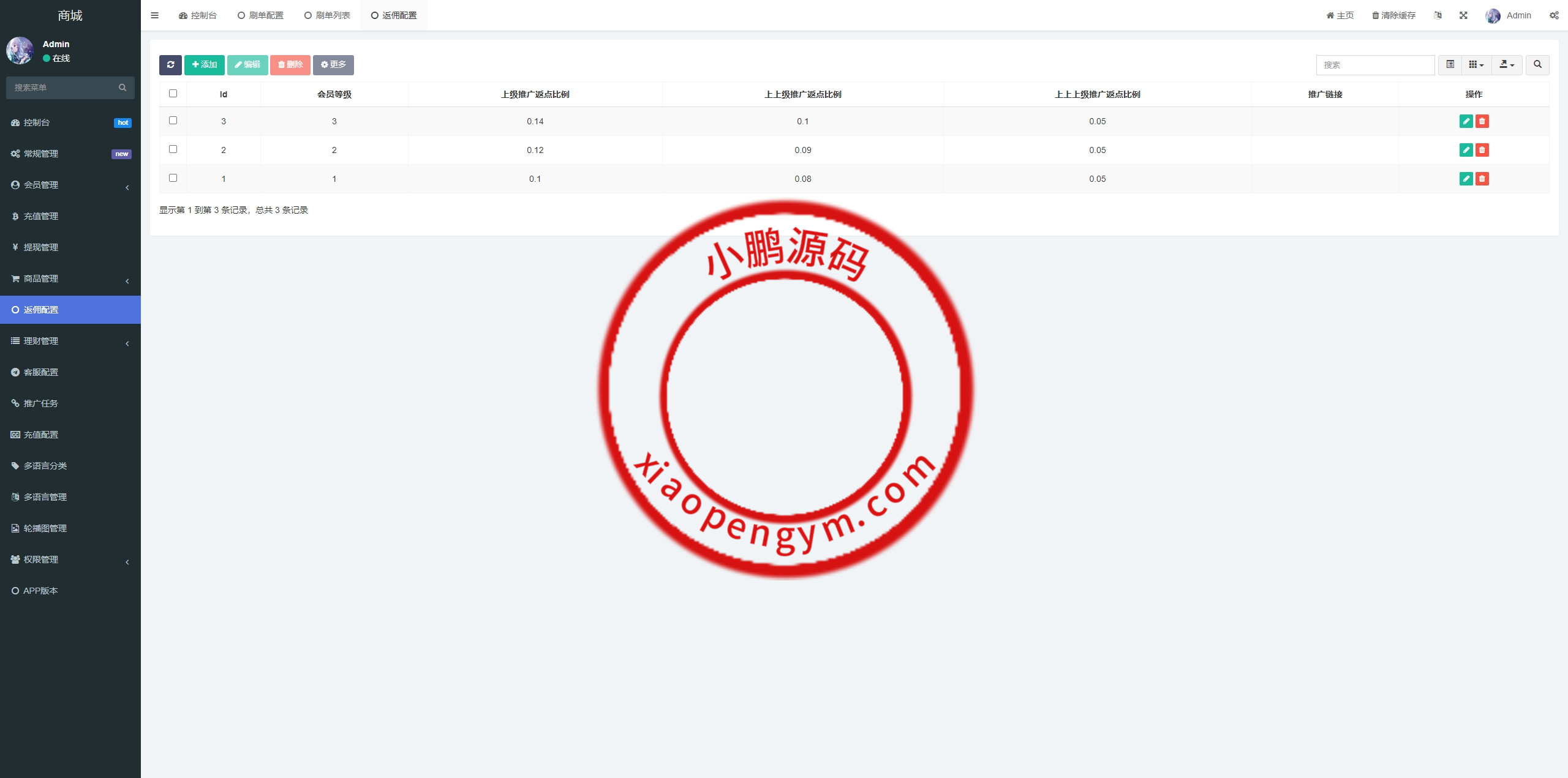Click the fullscreen expand icon in header

1463,15
